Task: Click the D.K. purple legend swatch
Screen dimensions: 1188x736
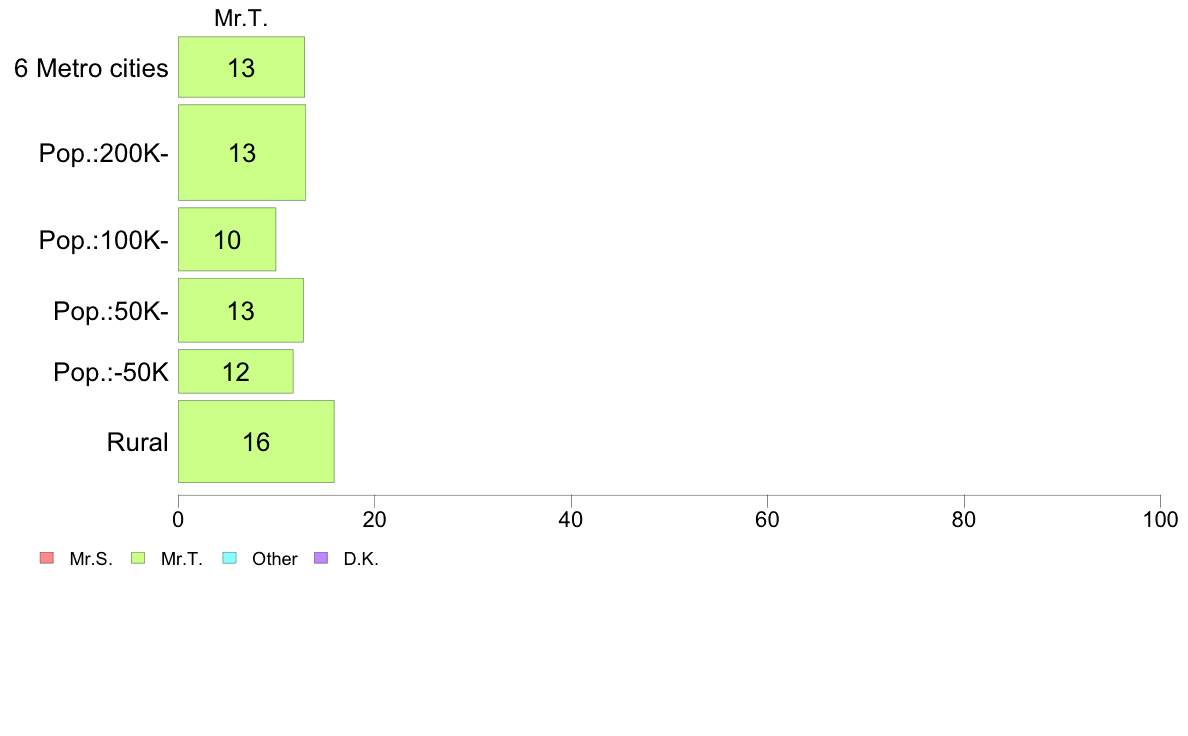Action: [321, 558]
